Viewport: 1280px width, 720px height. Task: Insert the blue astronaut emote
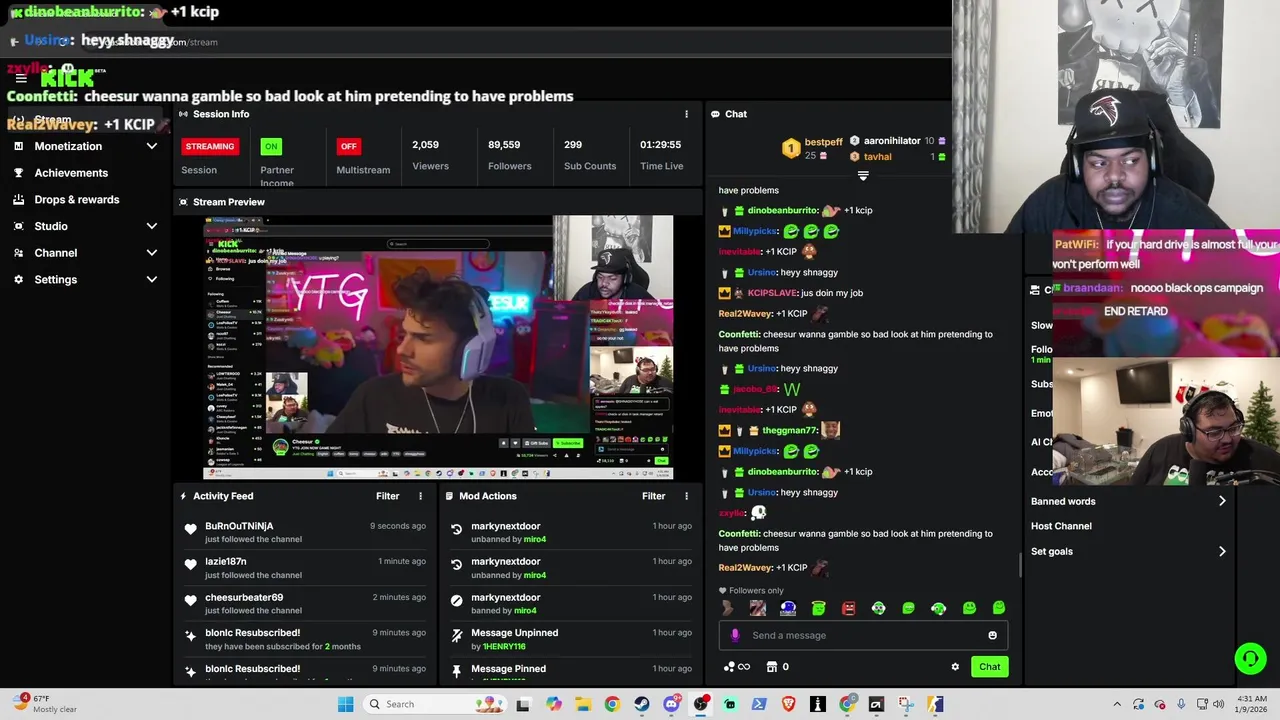click(x=788, y=608)
